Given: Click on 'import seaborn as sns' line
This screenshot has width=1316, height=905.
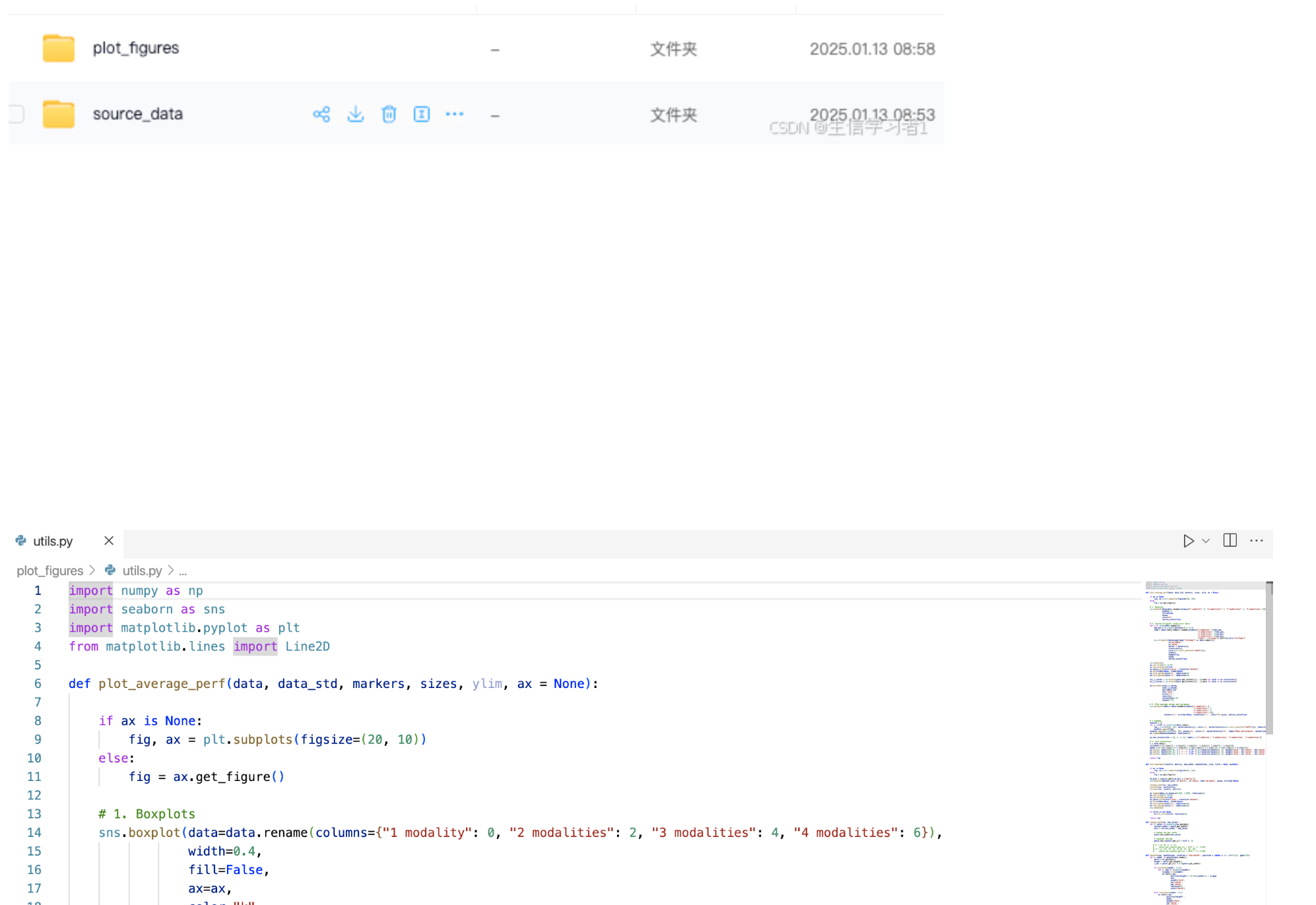Looking at the screenshot, I should (147, 609).
